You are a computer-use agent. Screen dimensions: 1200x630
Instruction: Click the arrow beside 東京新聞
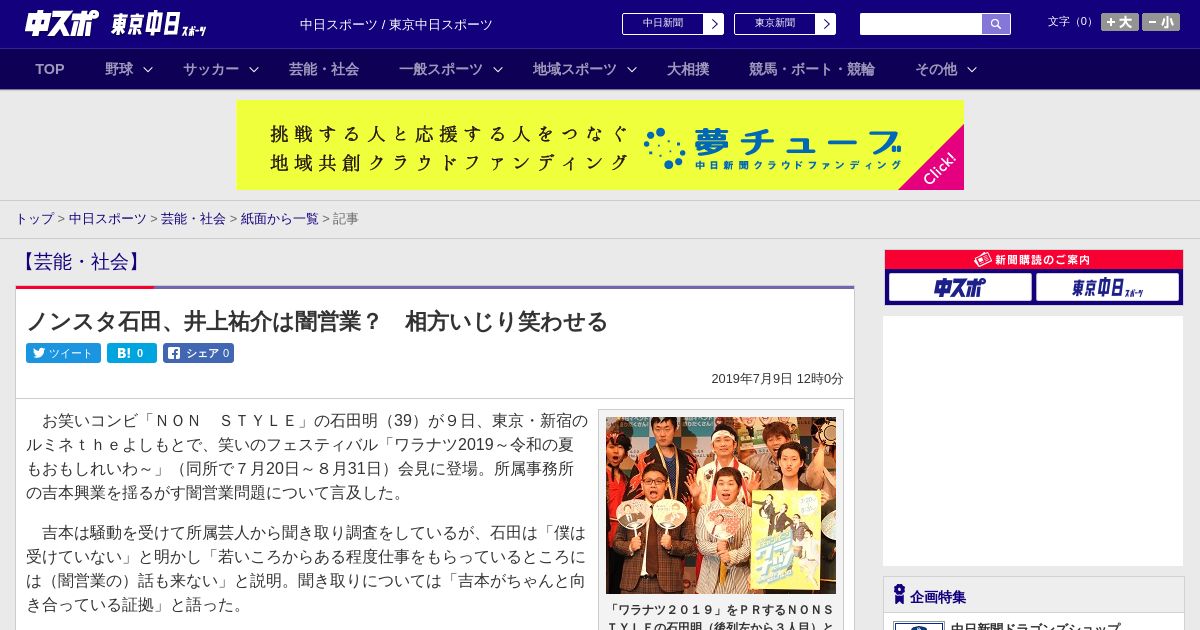(826, 24)
